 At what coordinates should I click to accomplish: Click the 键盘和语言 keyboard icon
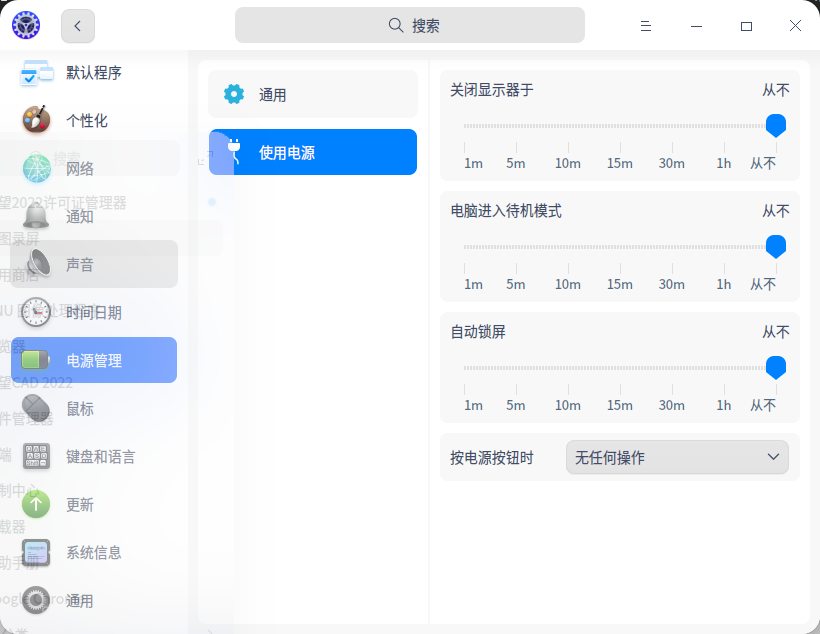pos(35,456)
